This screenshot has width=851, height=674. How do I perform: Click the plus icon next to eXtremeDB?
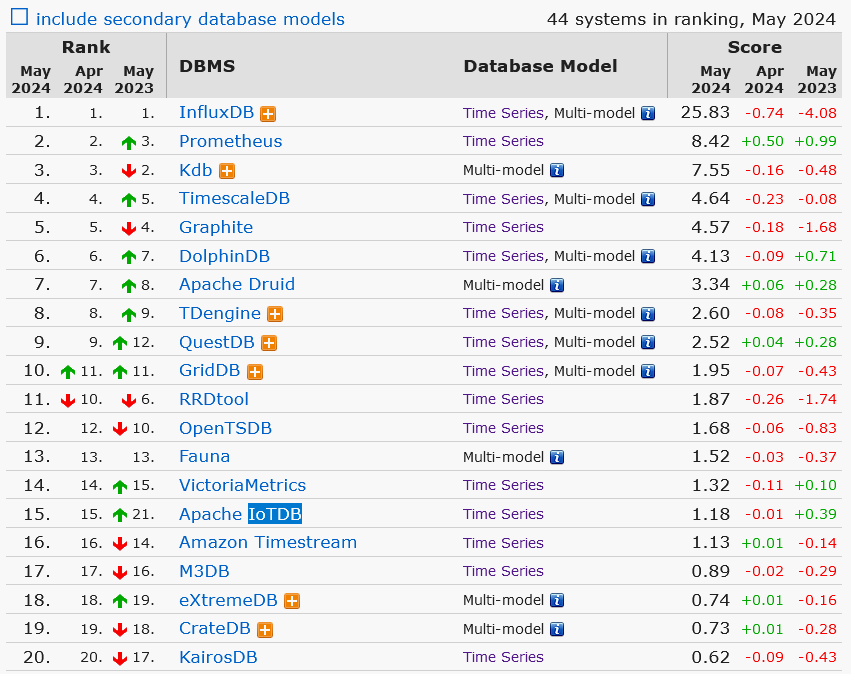coord(292,601)
